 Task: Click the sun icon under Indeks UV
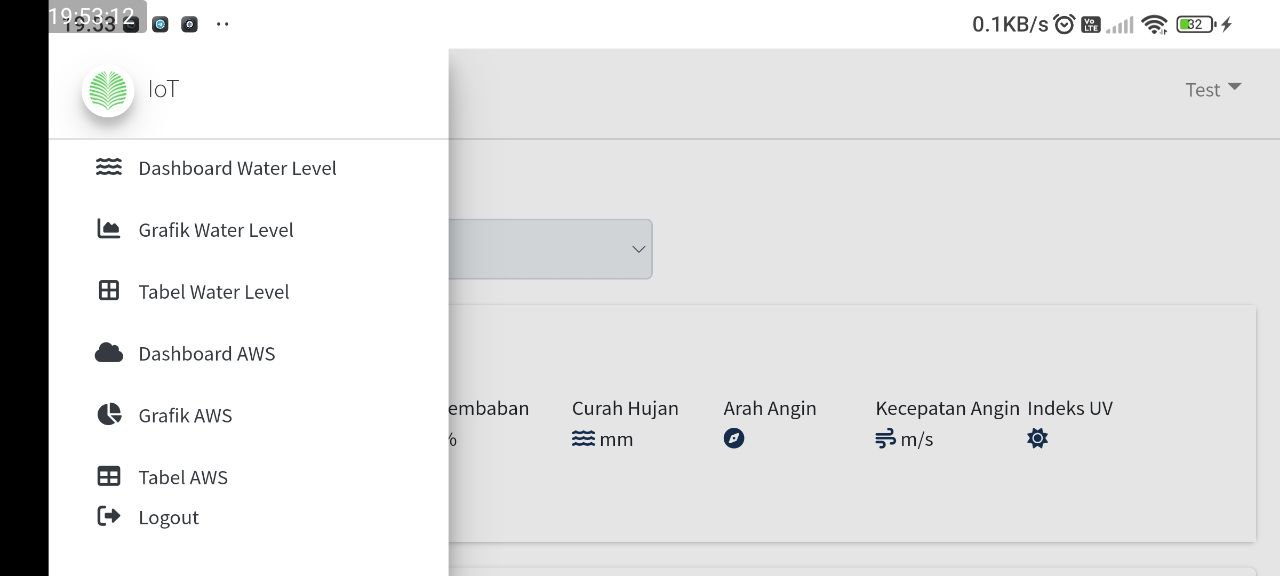click(x=1037, y=439)
